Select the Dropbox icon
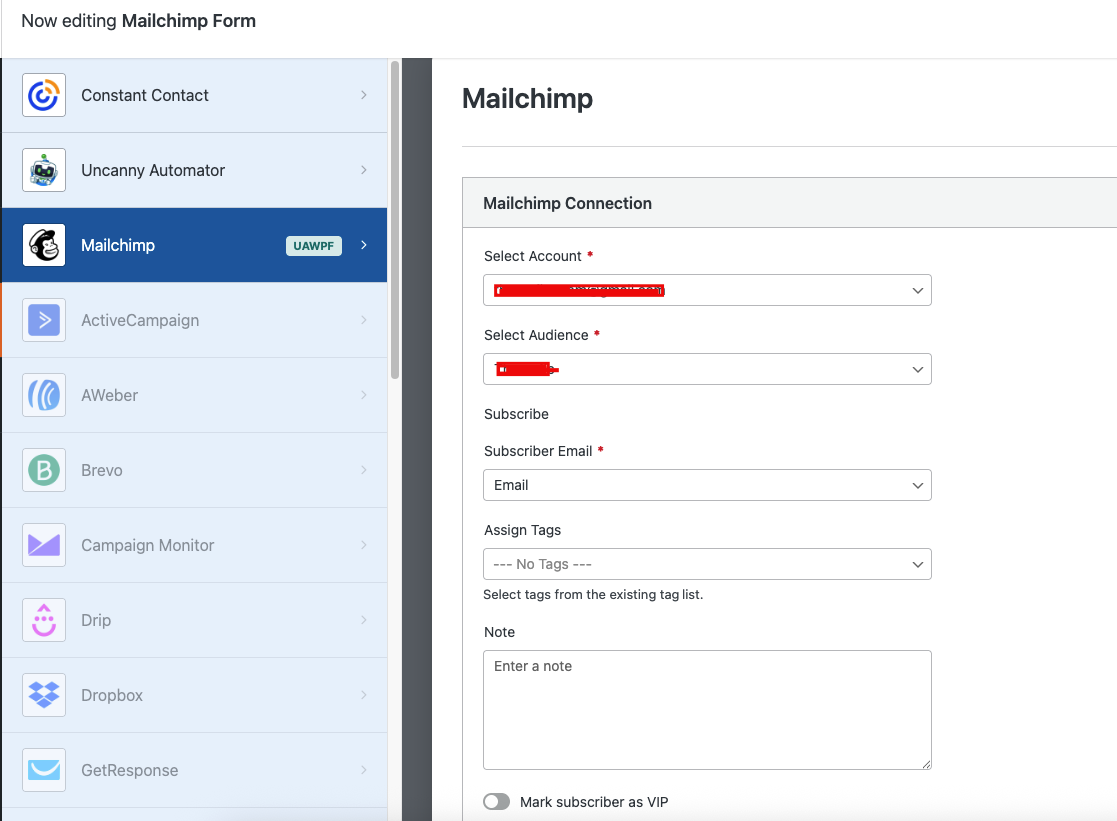Image resolution: width=1117 pixels, height=821 pixels. coord(44,695)
